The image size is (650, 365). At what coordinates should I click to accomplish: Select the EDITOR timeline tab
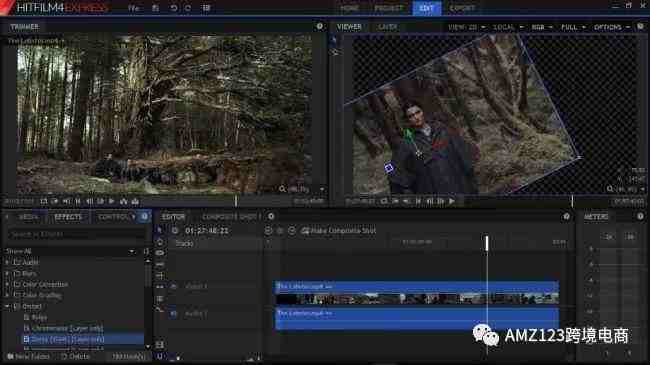pyautogui.click(x=173, y=217)
